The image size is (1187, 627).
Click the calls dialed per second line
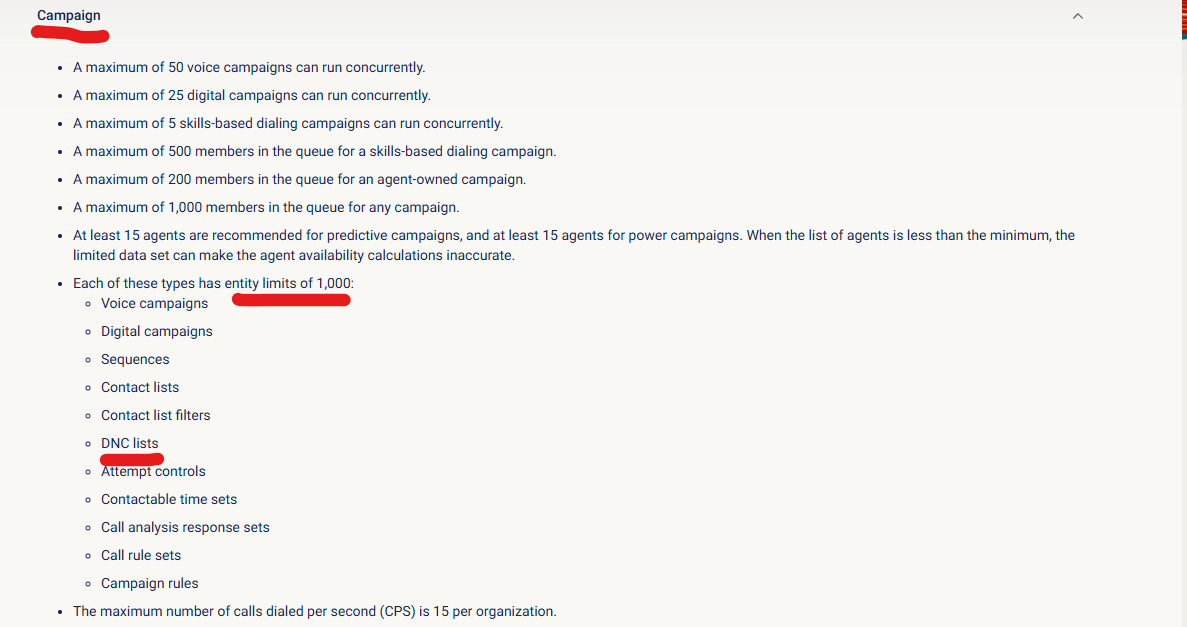tap(314, 611)
